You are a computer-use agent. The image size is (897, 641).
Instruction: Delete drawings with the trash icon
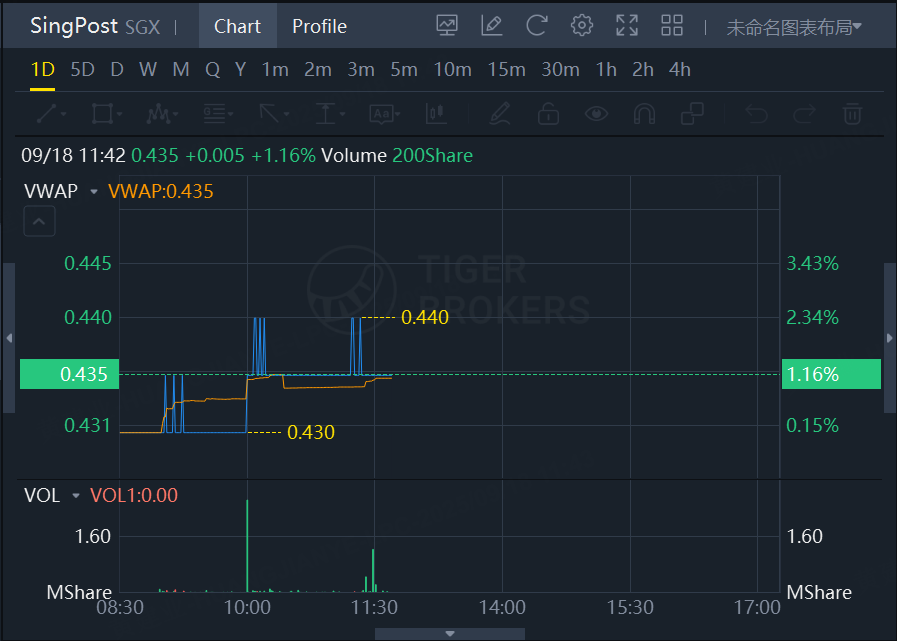point(852,113)
